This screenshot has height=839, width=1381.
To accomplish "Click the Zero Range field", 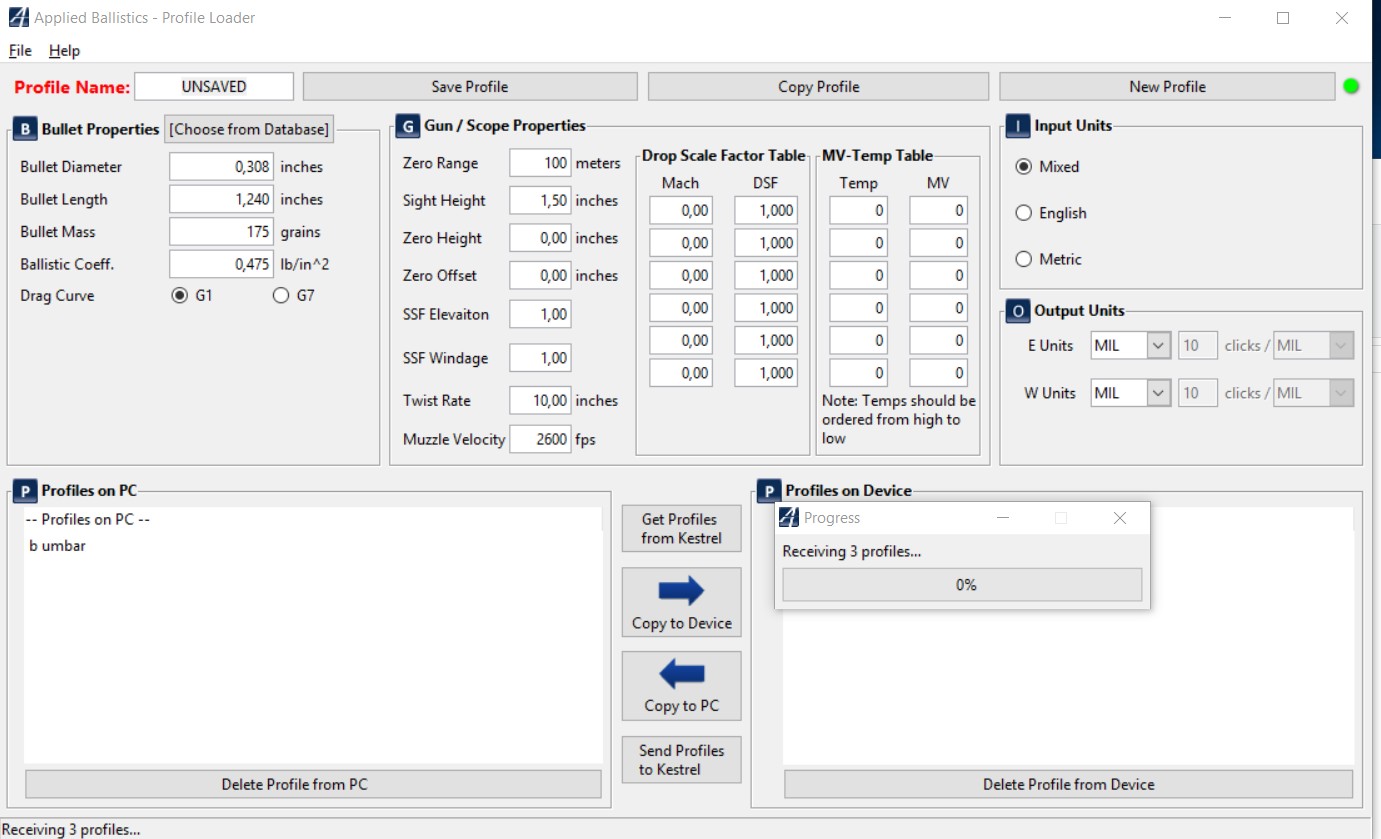I will (x=540, y=163).
